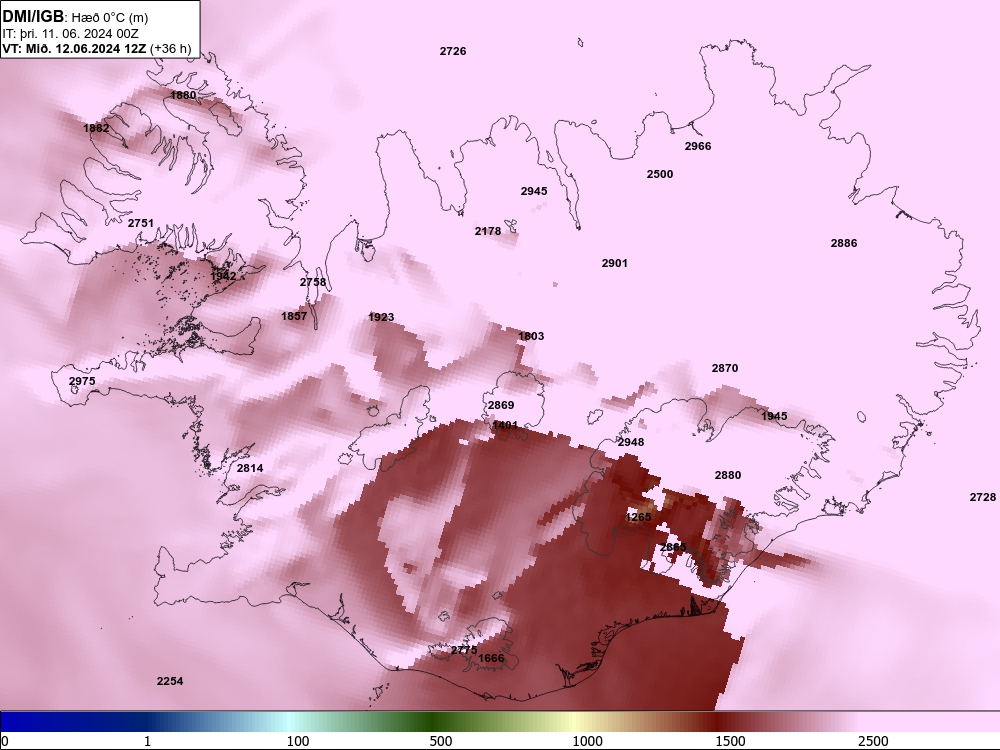1000x750 pixels.
Task: Click the color scale bar above the legend labels
Action: click(x=500, y=721)
